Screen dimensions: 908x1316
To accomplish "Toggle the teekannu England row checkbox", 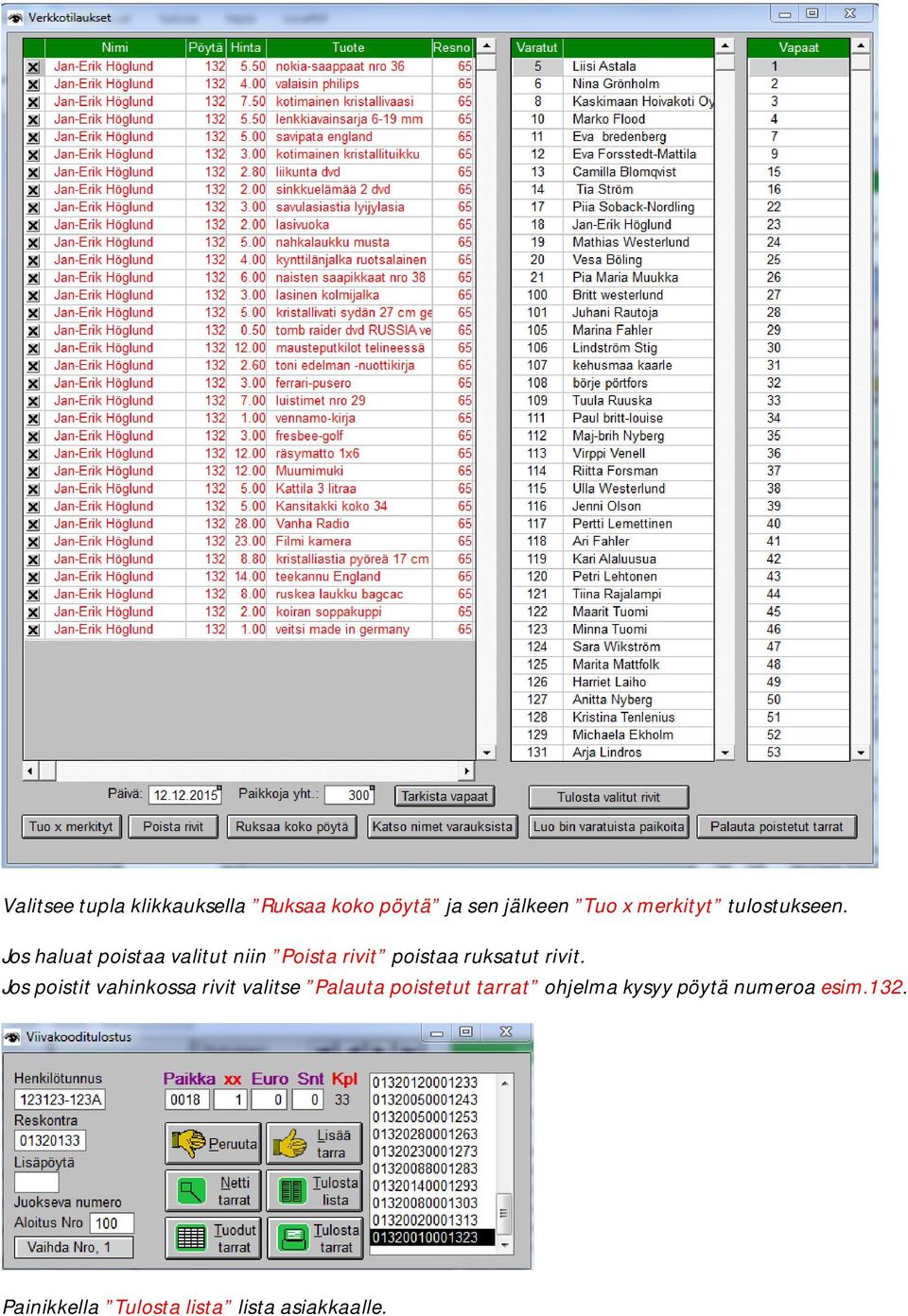I will coord(33,577).
